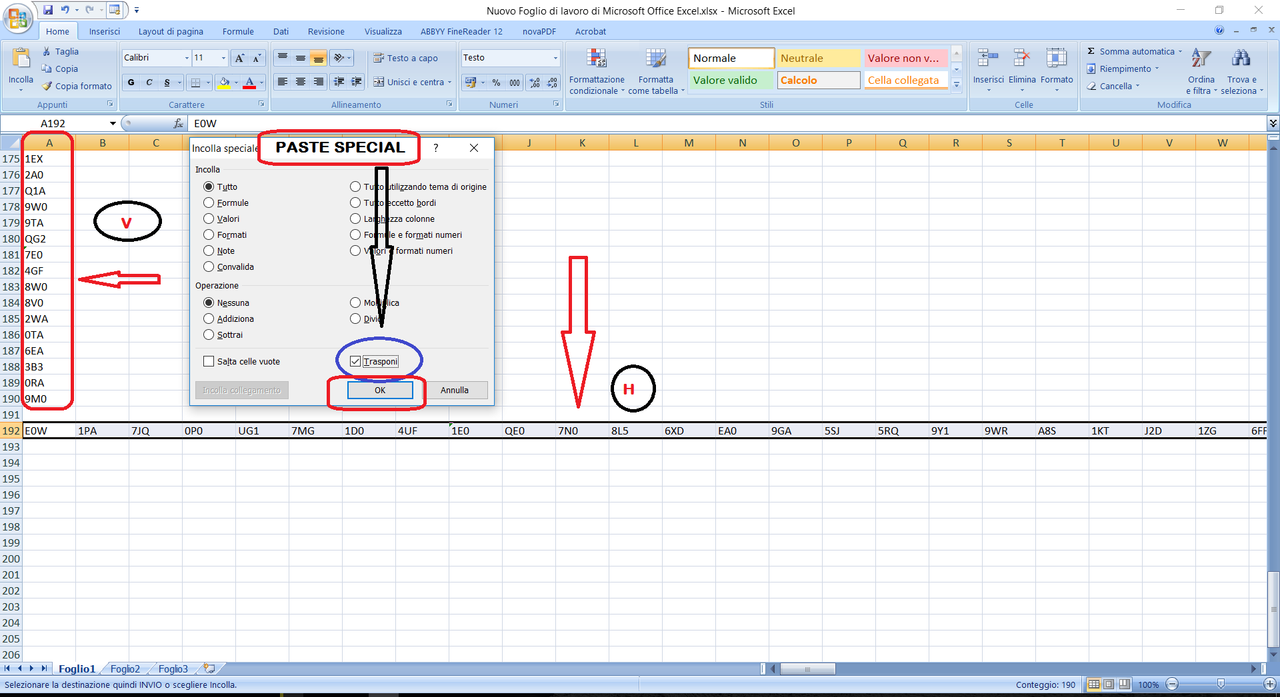Screen dimensions: 1280x697
Task: Expand cell styles gallery arrow
Action: 956,86
